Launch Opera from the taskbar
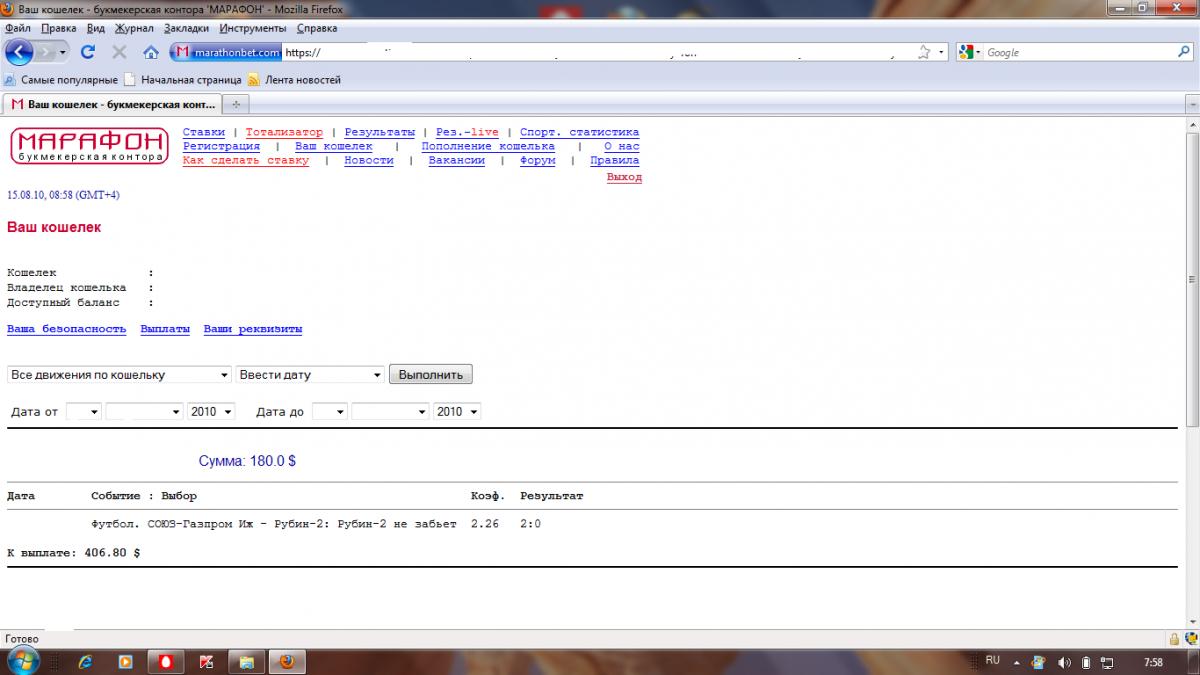This screenshot has width=1200, height=675. pos(165,662)
